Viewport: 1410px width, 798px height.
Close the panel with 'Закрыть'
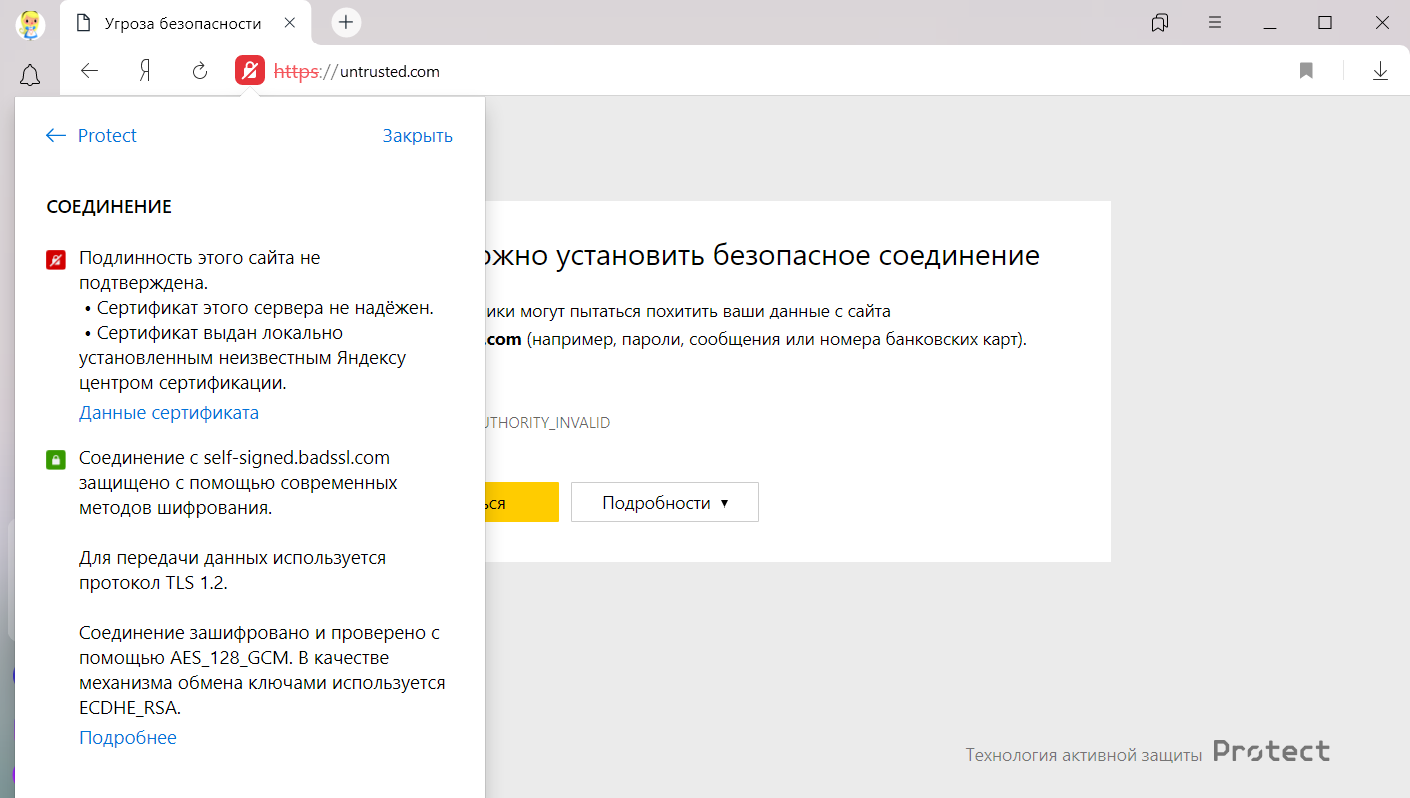(418, 136)
